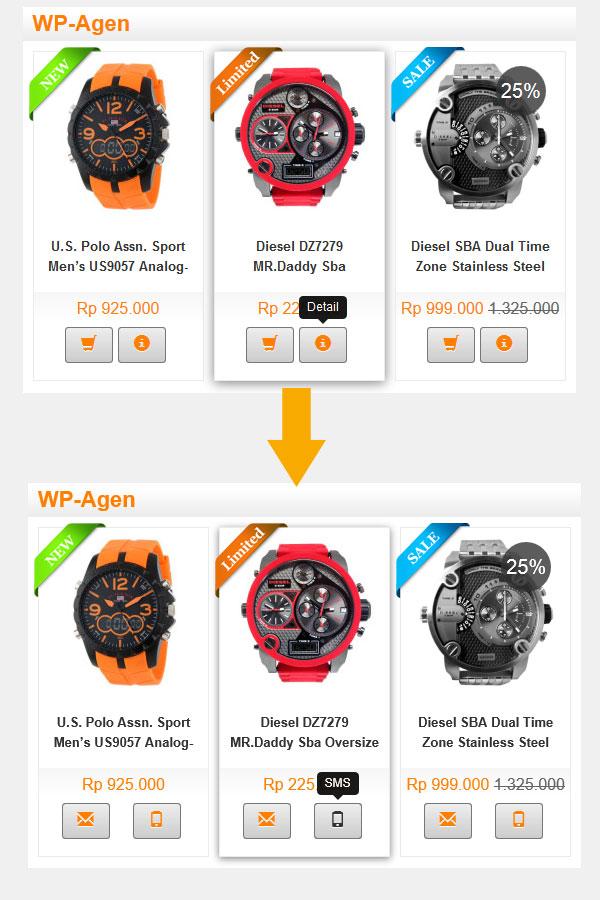The width and height of the screenshot is (600, 900).
Task: Click info icon under top Diesel SBA watch
Action: tap(504, 344)
